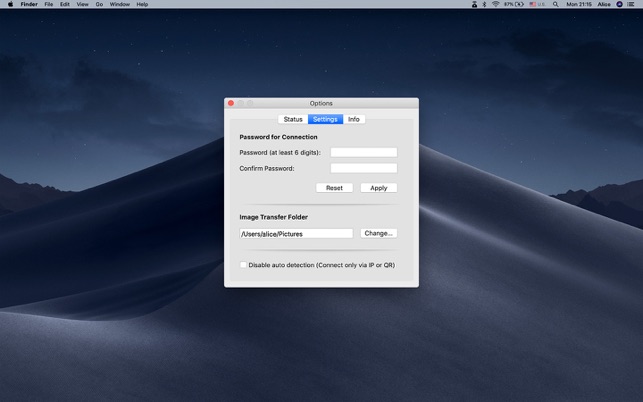Click the app's menu bar status icon

click(x=474, y=4)
